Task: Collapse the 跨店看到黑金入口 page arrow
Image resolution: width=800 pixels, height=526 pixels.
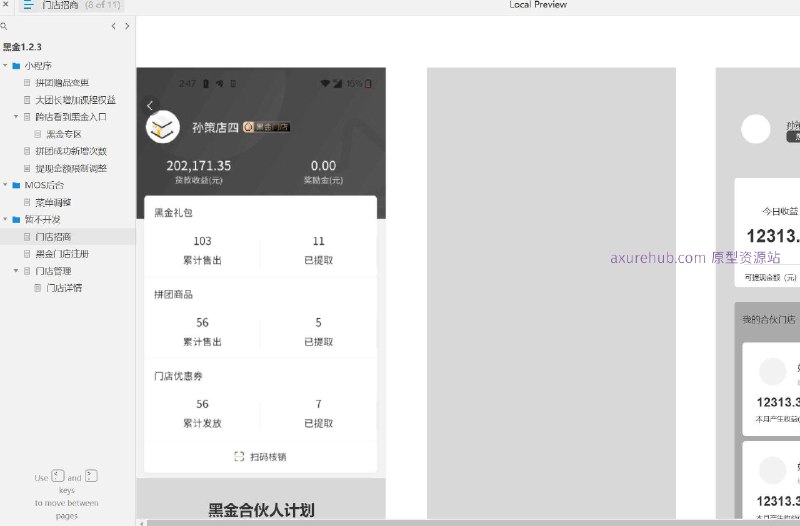Action: (16, 117)
